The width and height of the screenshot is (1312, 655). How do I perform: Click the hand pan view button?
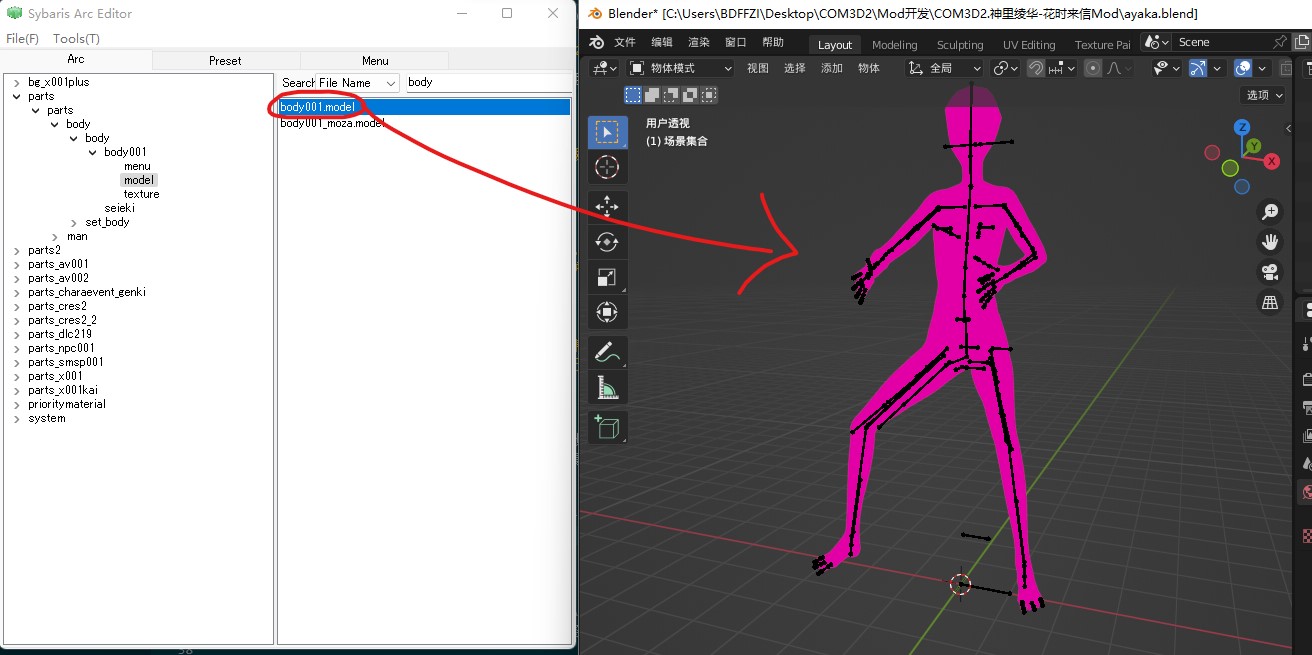(x=1270, y=242)
